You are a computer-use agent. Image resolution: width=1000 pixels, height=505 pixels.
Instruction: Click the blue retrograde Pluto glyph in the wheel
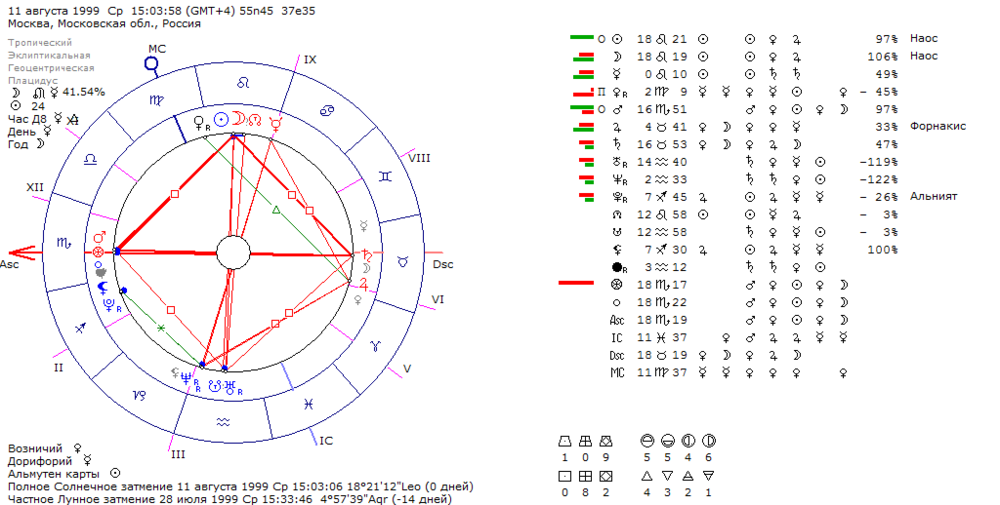click(110, 305)
